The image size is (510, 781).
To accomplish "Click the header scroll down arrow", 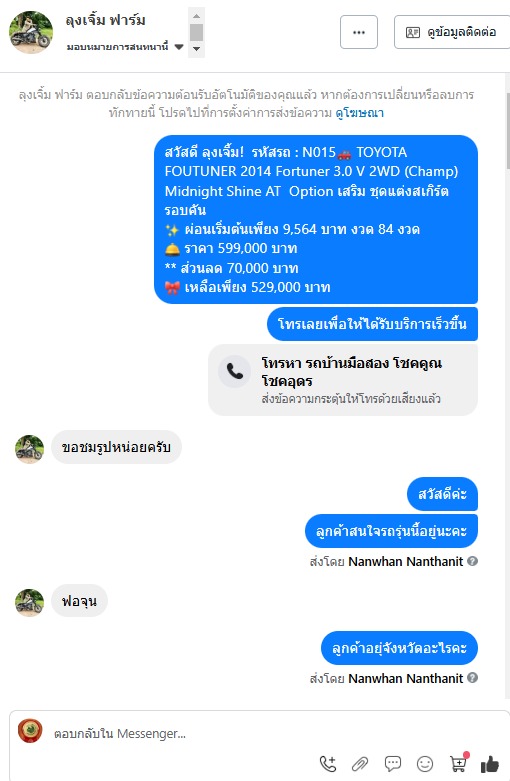I will (x=196, y=49).
